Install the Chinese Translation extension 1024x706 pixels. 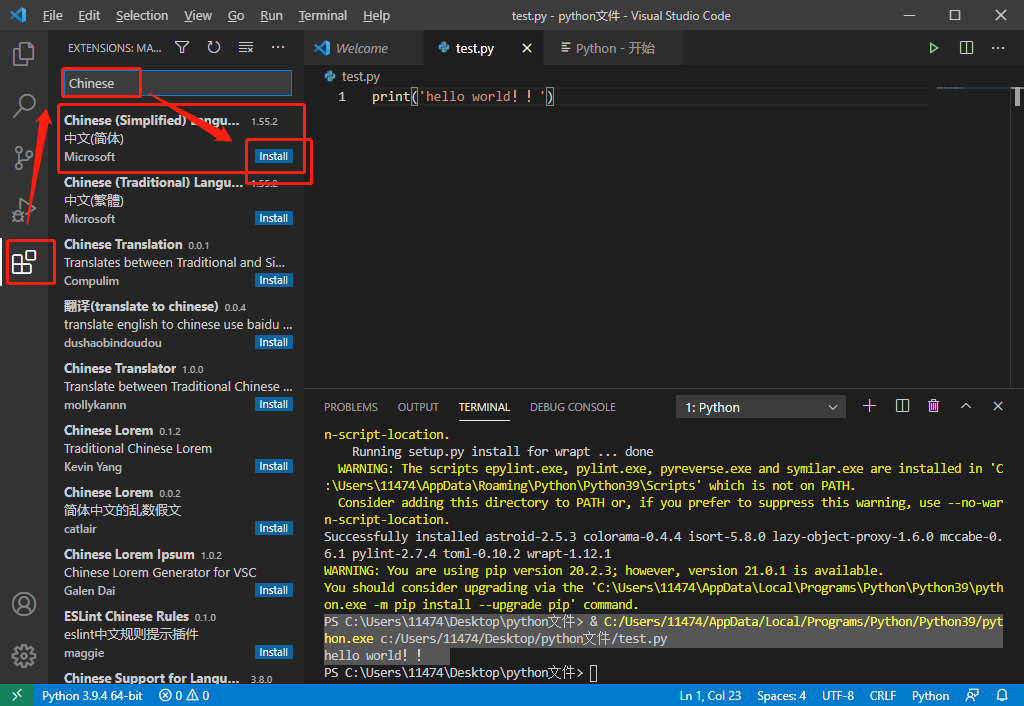tap(273, 280)
